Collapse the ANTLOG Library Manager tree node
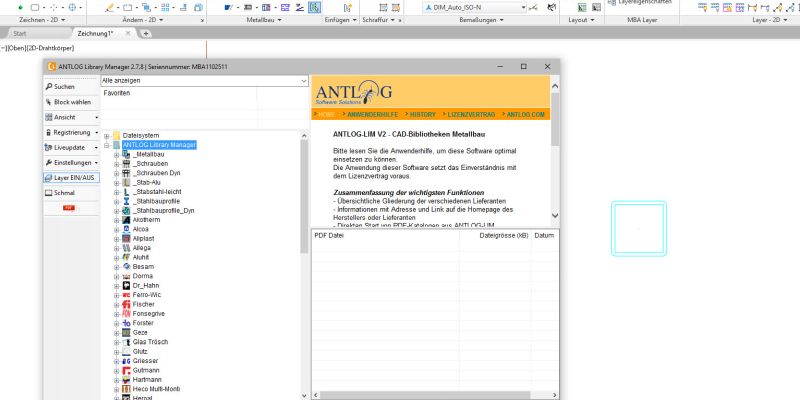This screenshot has width=800, height=400. [107, 145]
